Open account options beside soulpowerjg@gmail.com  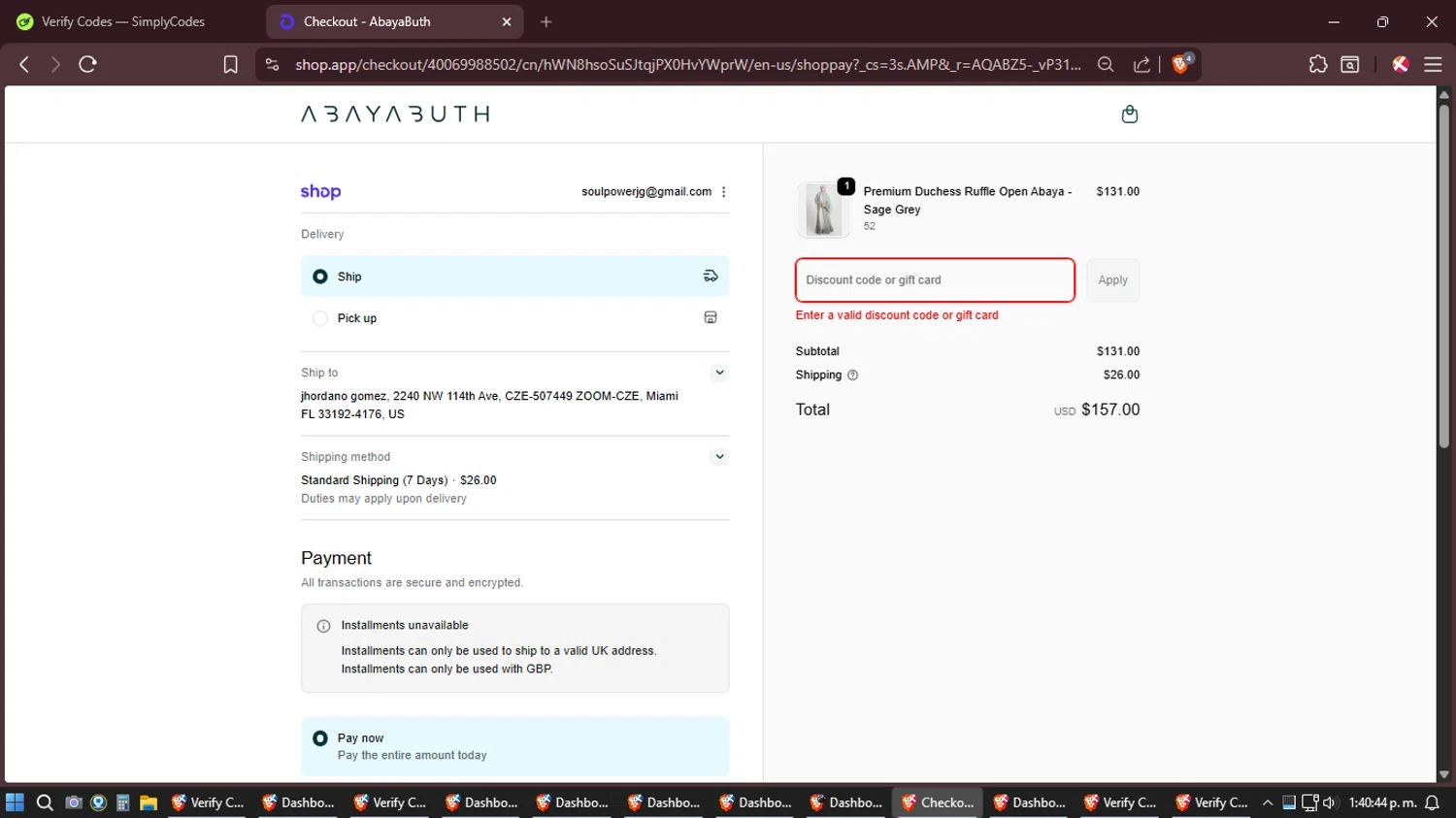(724, 192)
